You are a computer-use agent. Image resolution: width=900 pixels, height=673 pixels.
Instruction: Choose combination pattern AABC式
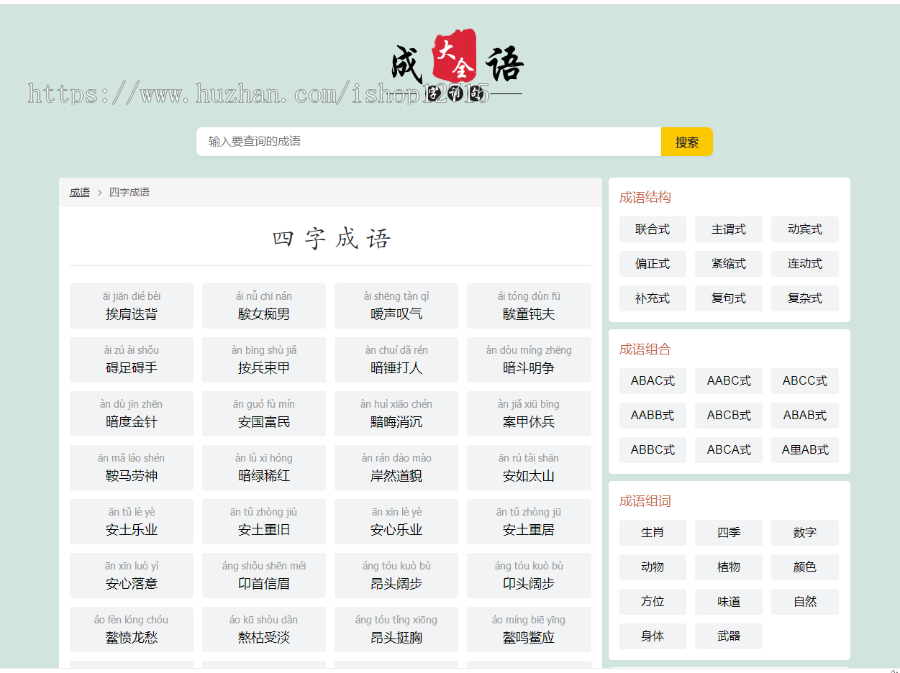728,381
